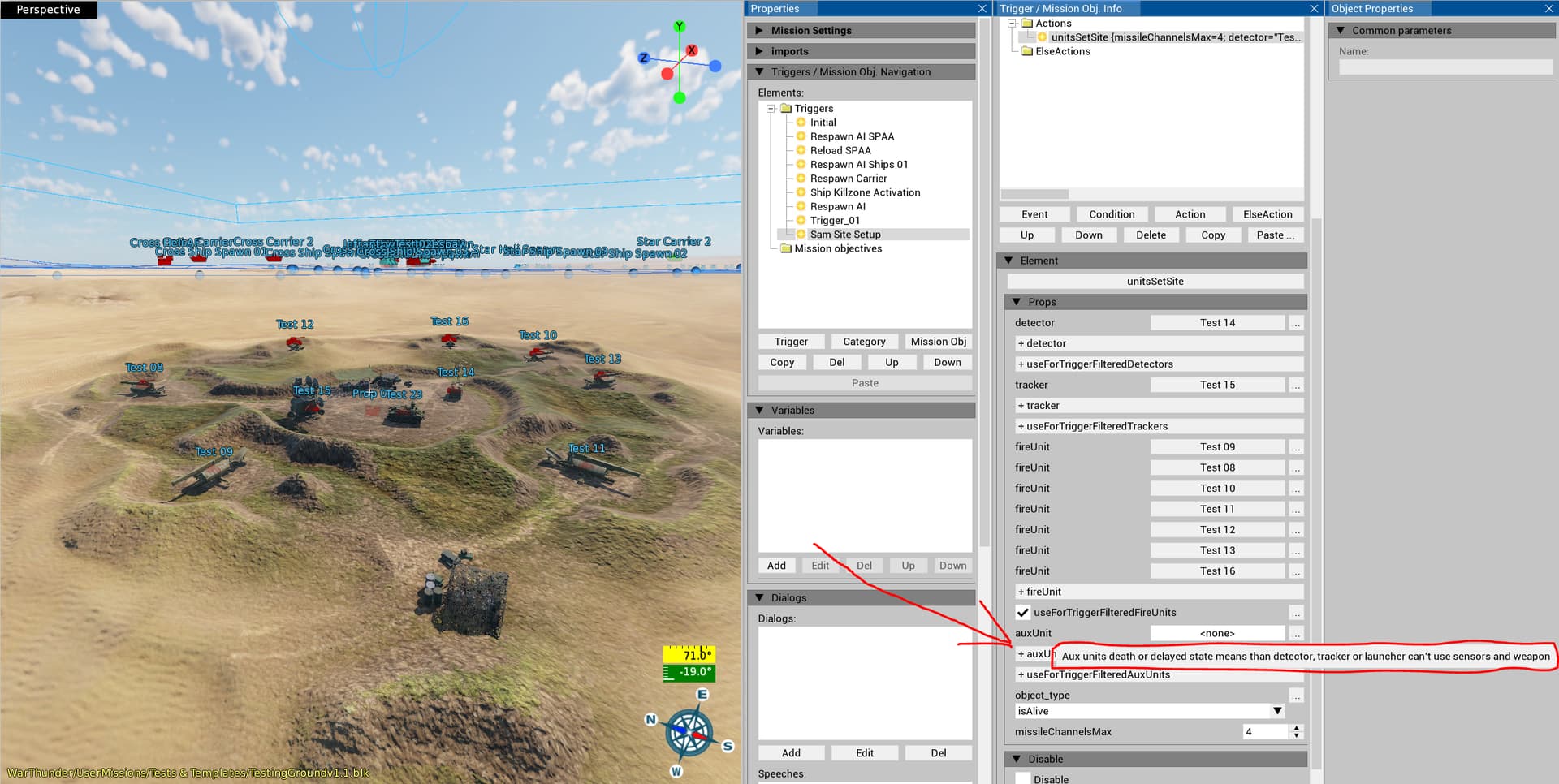Open browse button for object_type
The image size is (1559, 784).
(1296, 696)
